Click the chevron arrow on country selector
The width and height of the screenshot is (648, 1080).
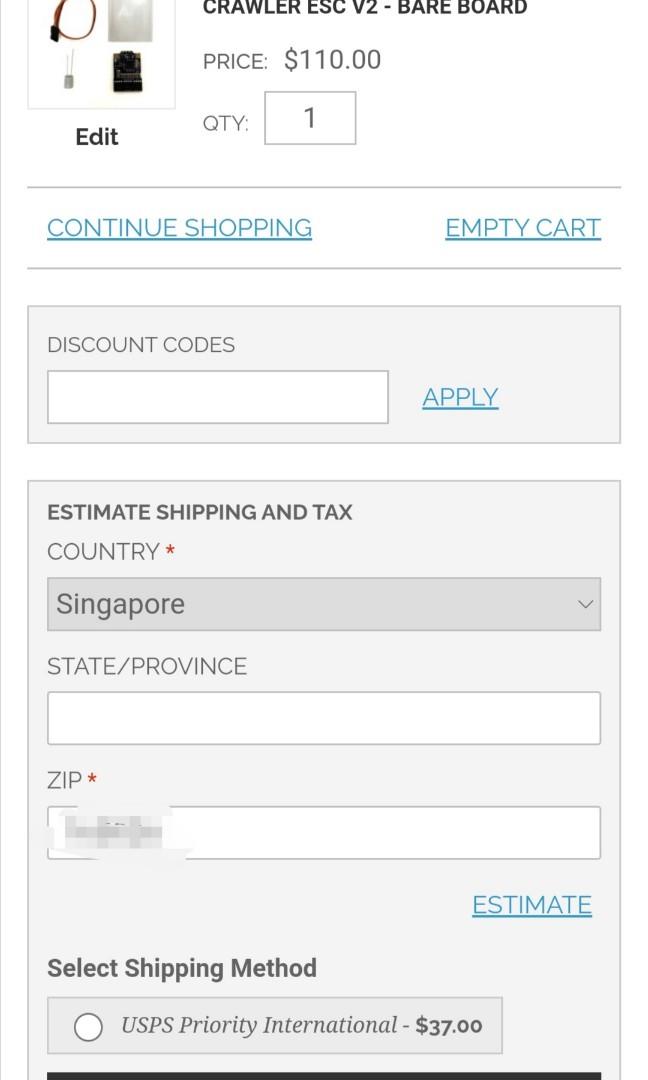click(x=585, y=604)
